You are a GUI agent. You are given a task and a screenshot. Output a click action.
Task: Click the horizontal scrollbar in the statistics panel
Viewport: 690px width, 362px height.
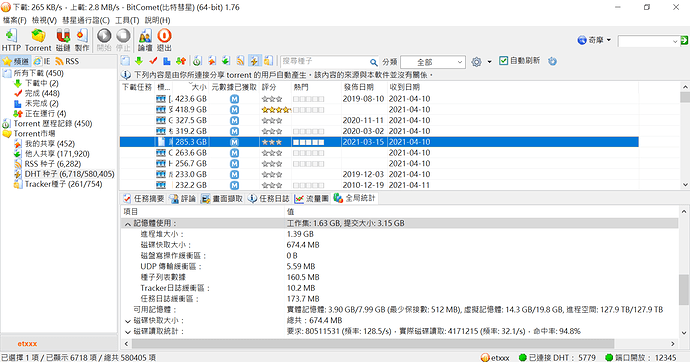point(372,343)
